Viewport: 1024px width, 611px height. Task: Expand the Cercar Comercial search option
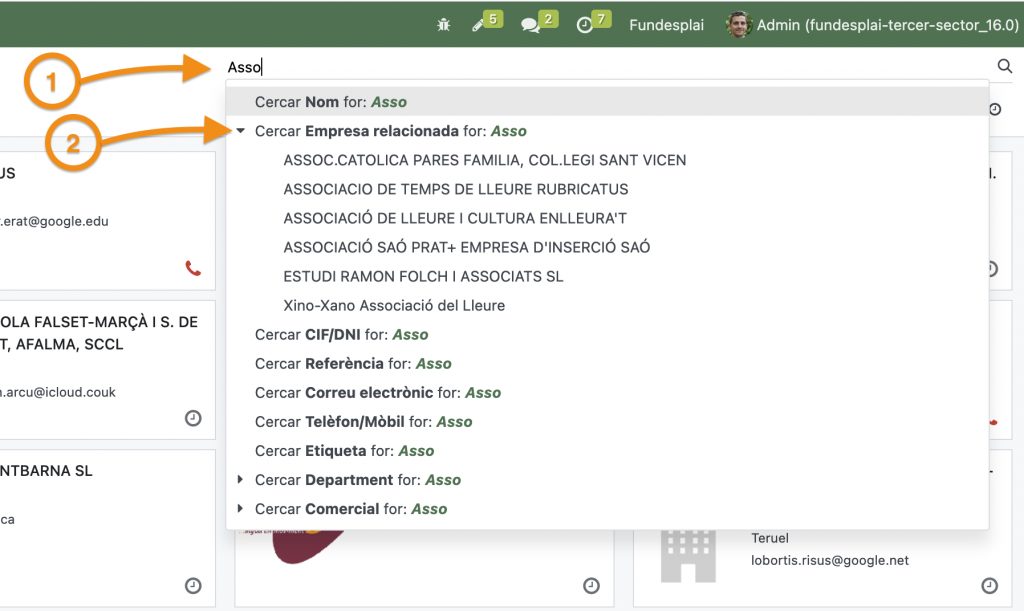click(x=240, y=509)
